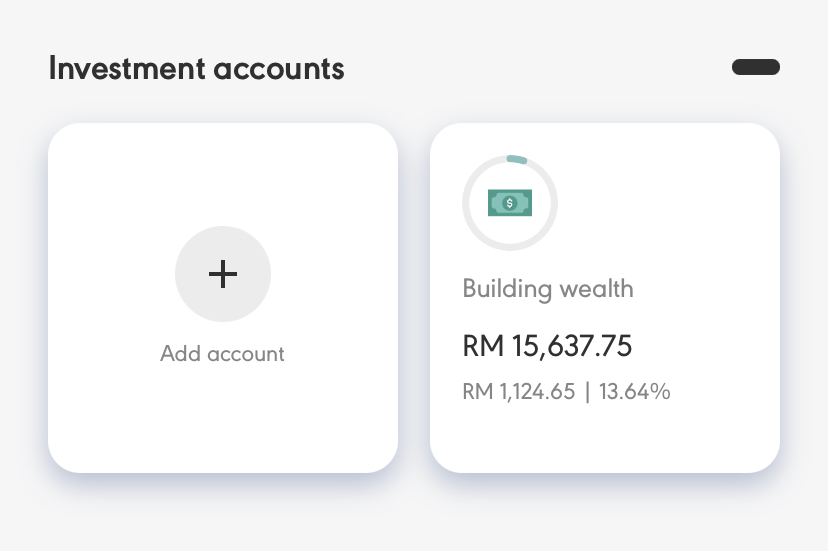Click the RM 1,124.65 returns figure

coord(519,392)
